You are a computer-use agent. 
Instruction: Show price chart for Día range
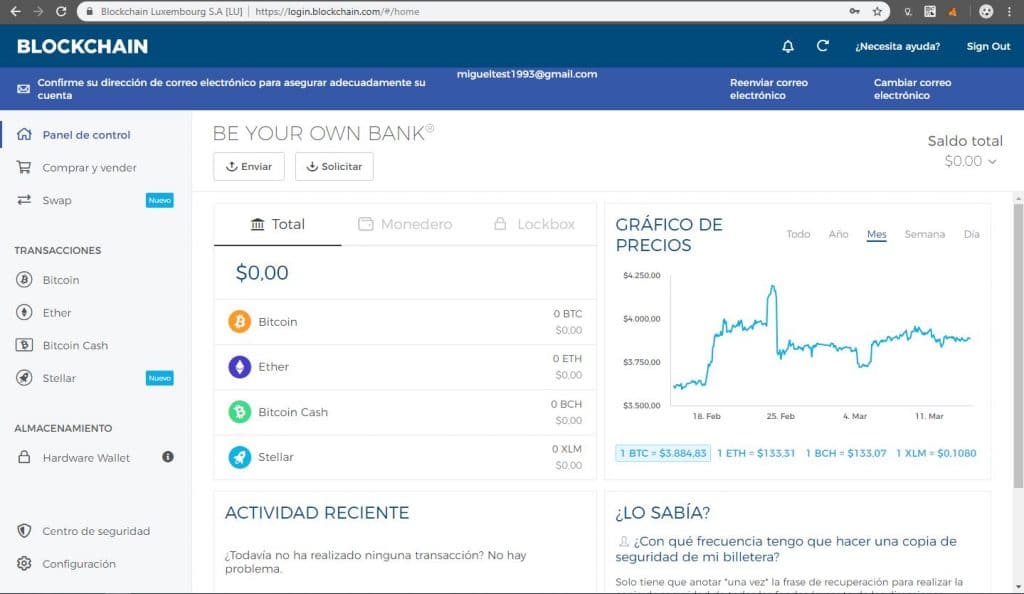point(972,234)
